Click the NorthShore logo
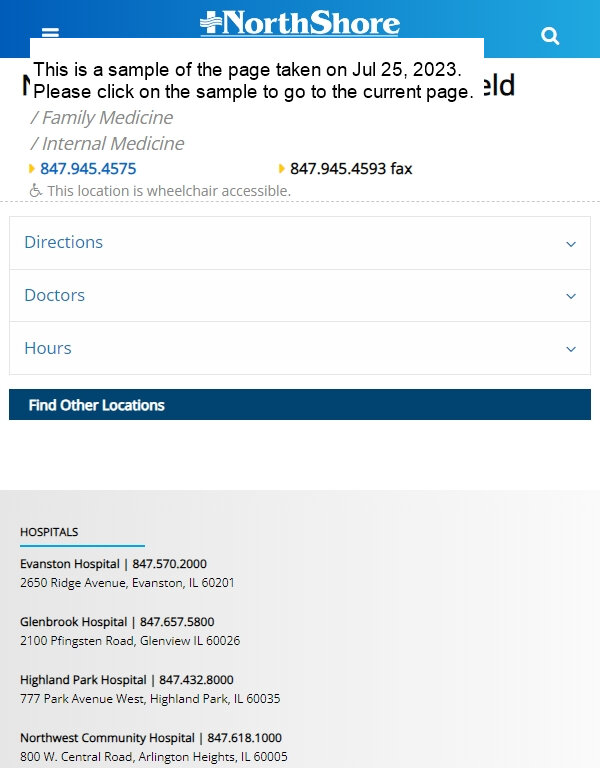Image resolution: width=600 pixels, height=768 pixels. click(300, 23)
